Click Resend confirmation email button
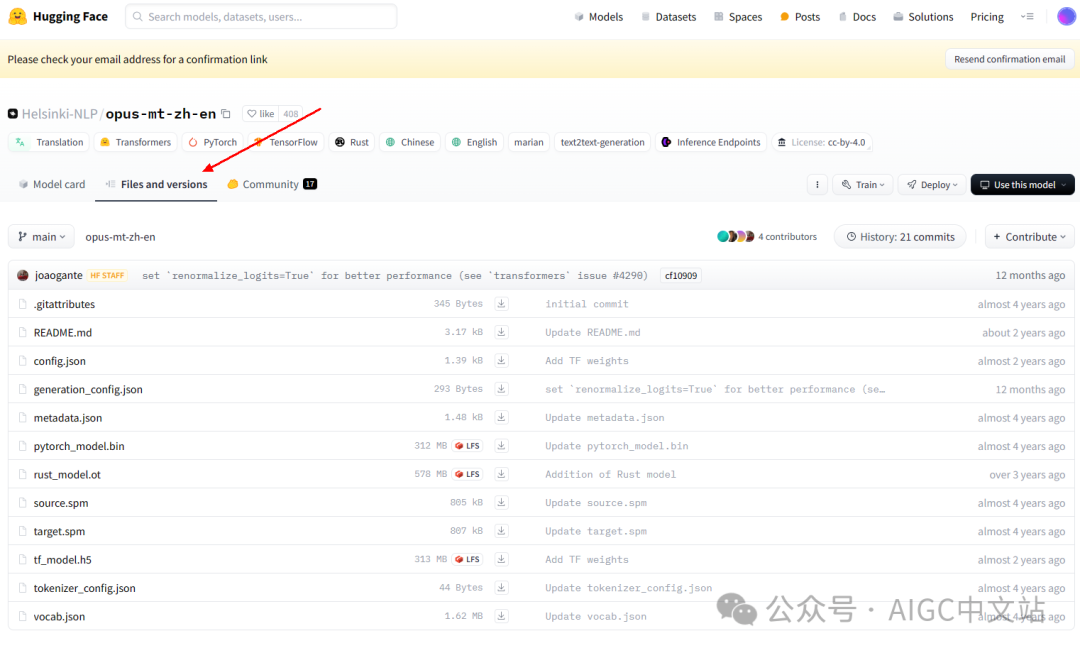The image size is (1080, 653). [x=1009, y=59]
